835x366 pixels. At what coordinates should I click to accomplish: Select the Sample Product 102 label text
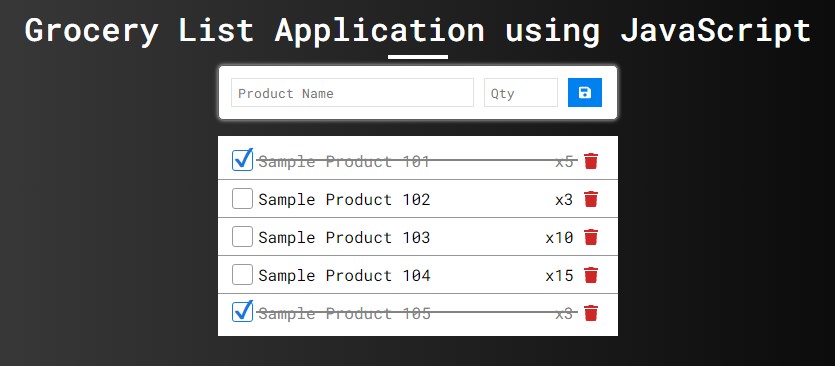pos(344,199)
